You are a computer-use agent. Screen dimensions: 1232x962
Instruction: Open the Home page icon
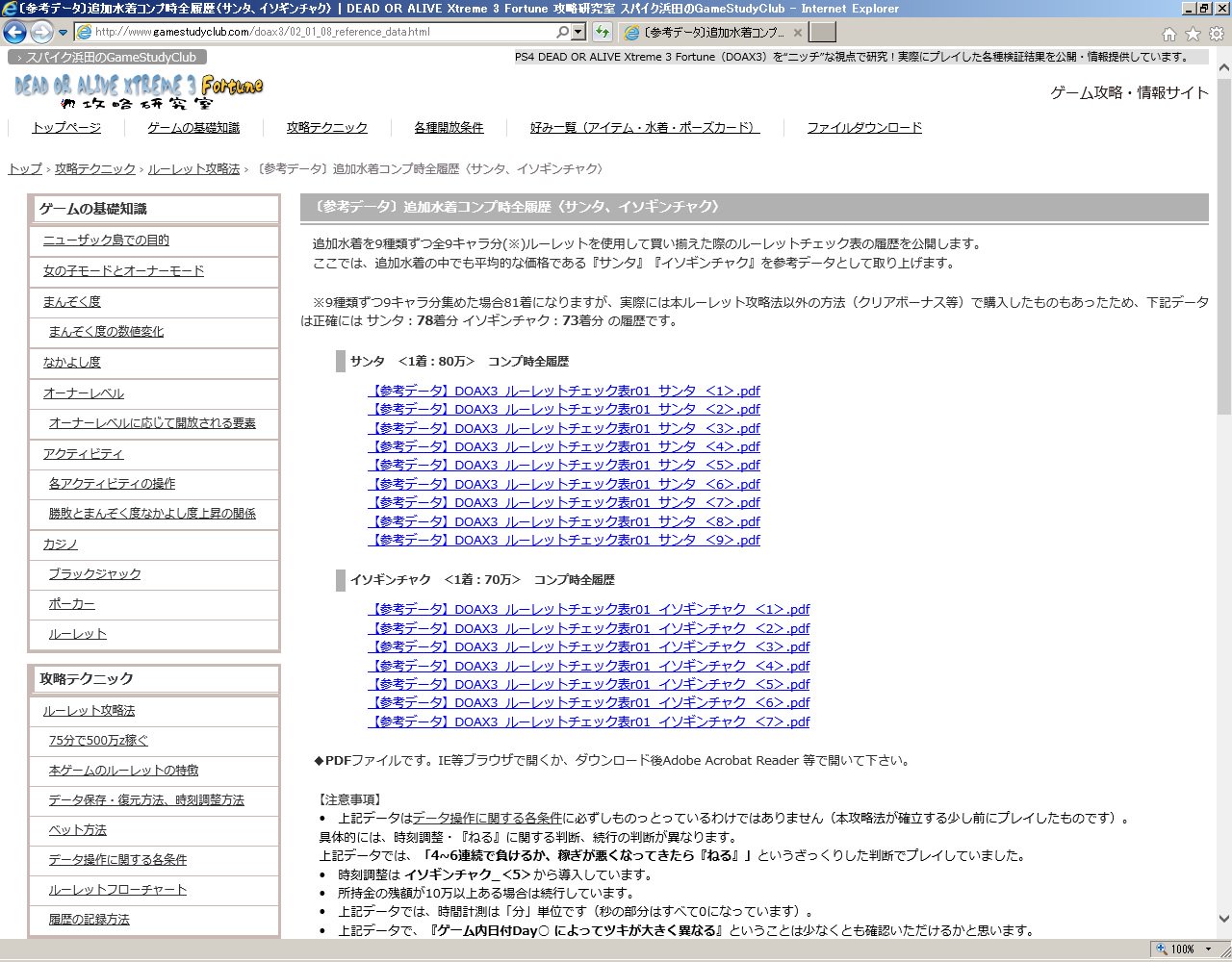1169,34
